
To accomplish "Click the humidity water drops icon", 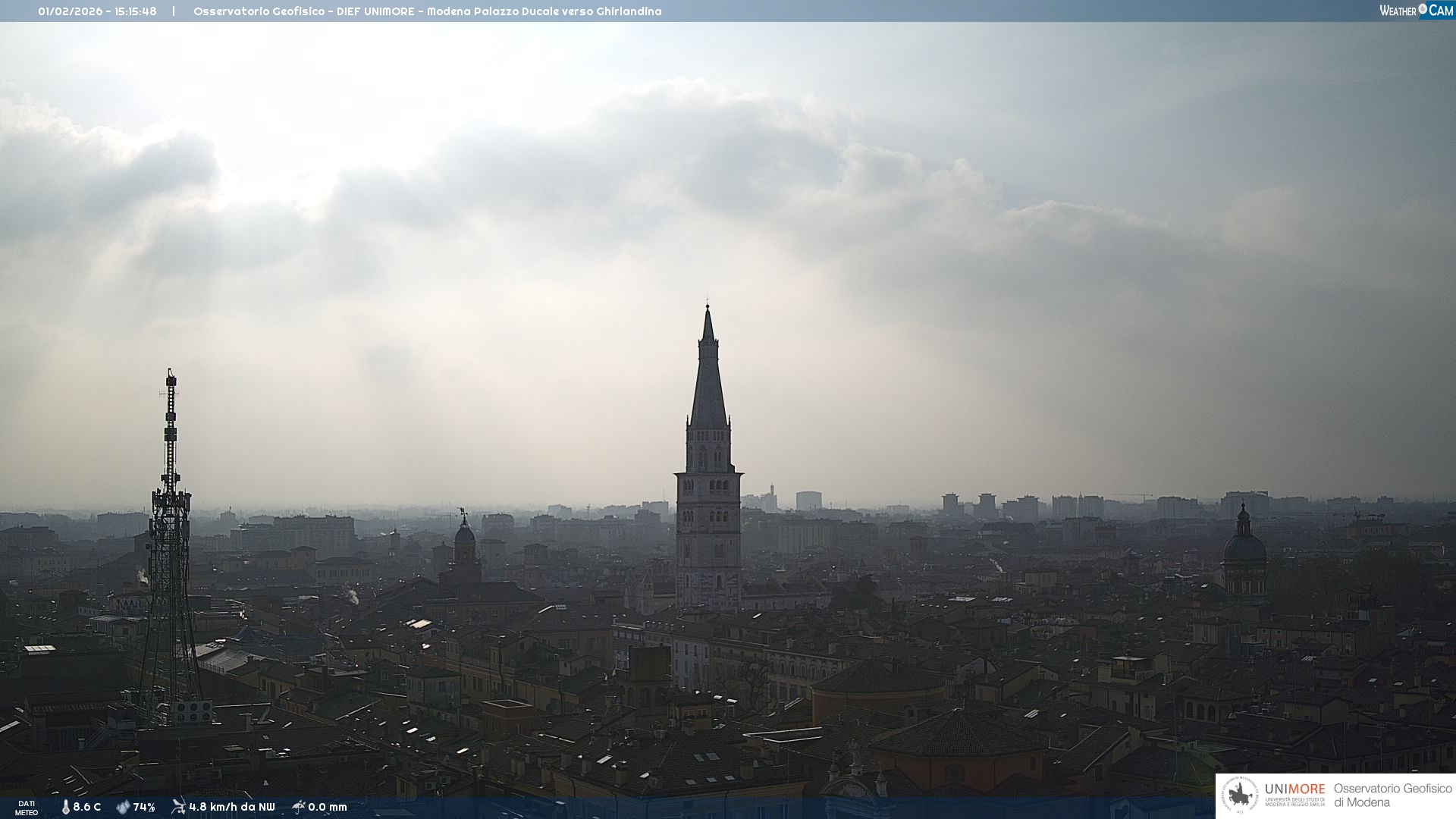I will [123, 807].
